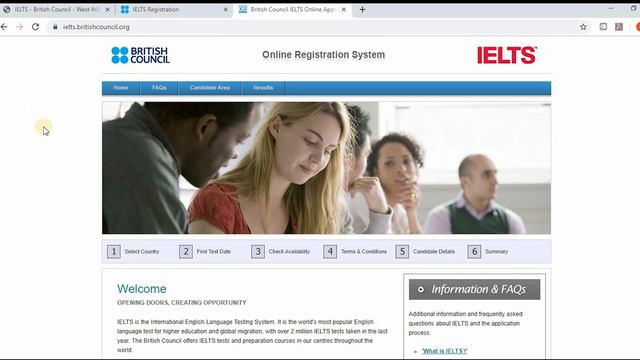This screenshot has width=640, height=360.
Task: Click the Candidate Details step label
Action: (434, 252)
